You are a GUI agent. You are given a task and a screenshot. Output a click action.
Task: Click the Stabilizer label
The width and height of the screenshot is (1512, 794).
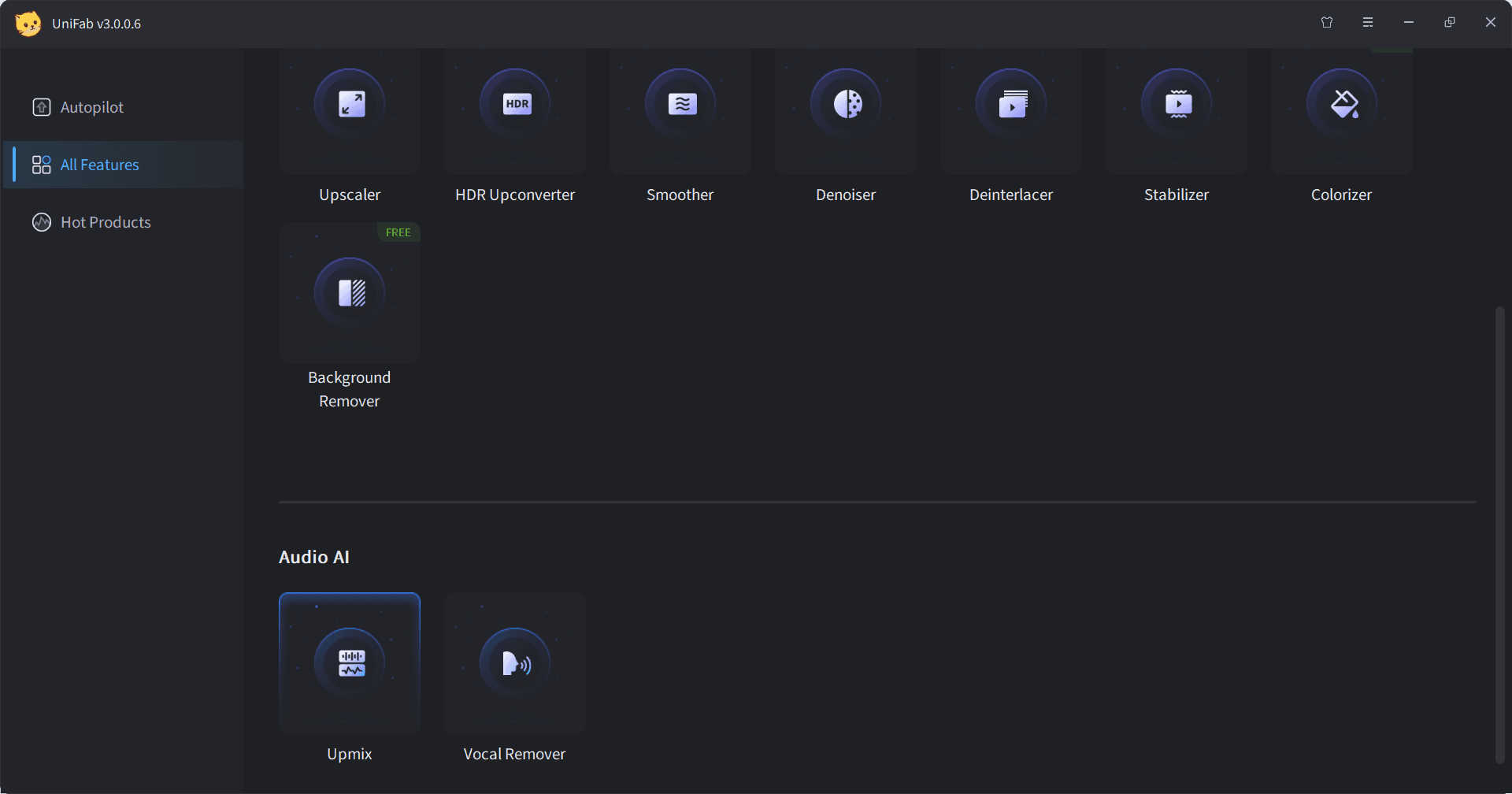tap(1177, 195)
